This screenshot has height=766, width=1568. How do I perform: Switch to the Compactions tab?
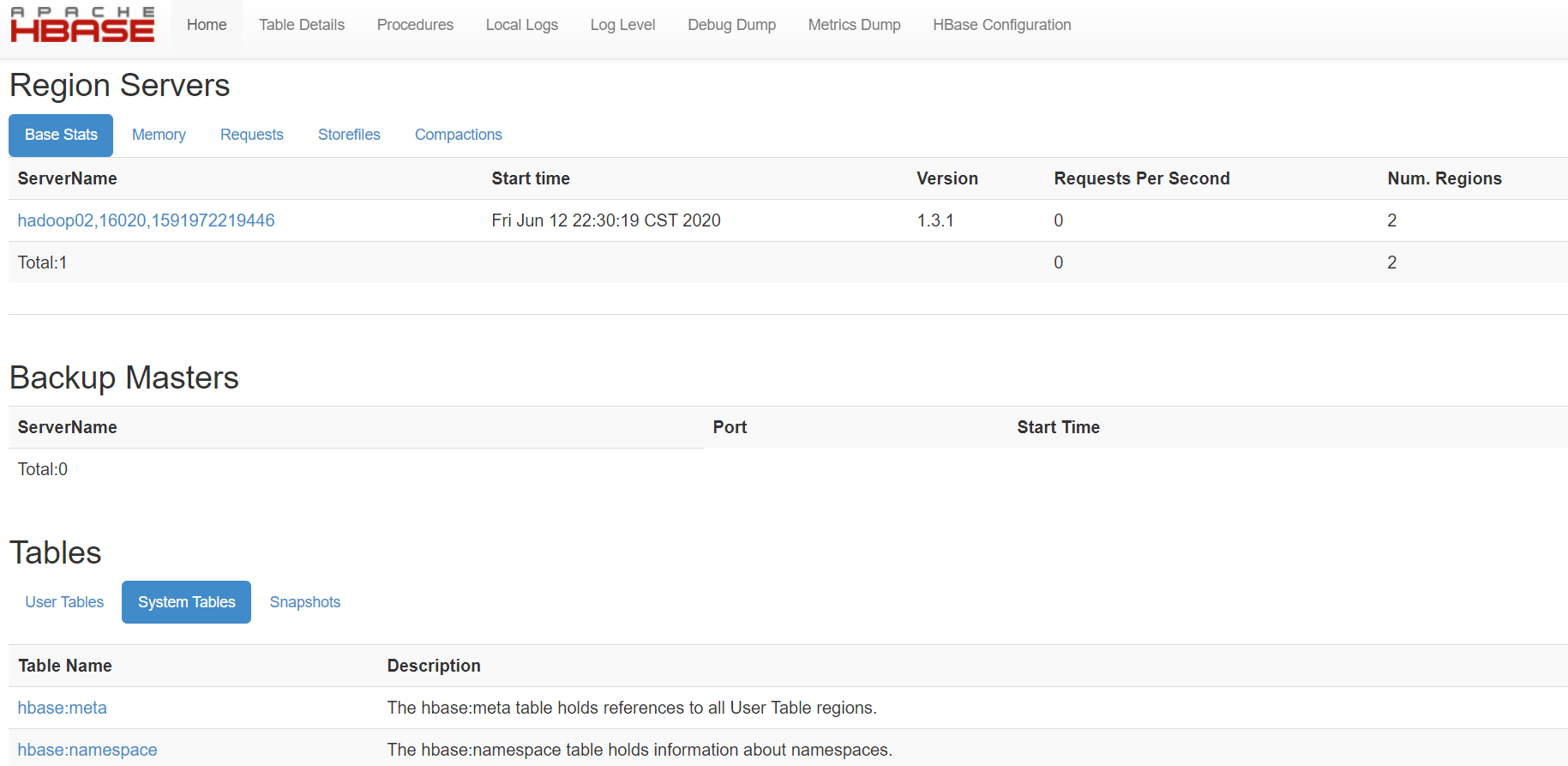(x=458, y=135)
